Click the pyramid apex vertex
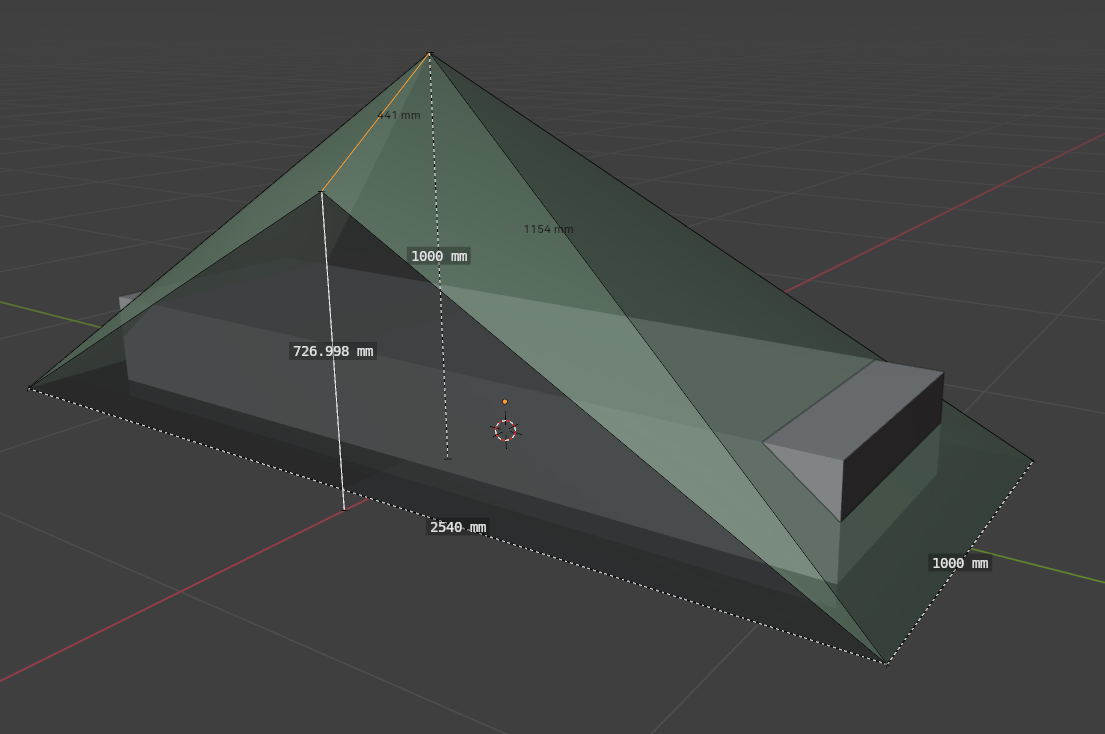The height and width of the screenshot is (734, 1105). [430, 53]
